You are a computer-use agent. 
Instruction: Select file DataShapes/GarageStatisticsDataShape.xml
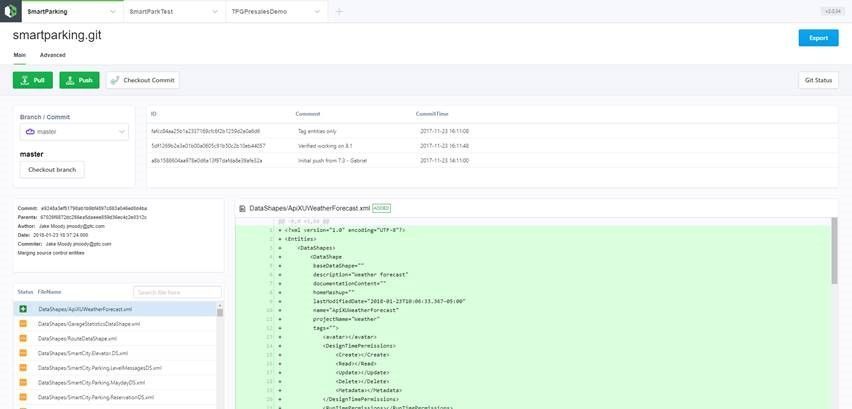click(89, 324)
